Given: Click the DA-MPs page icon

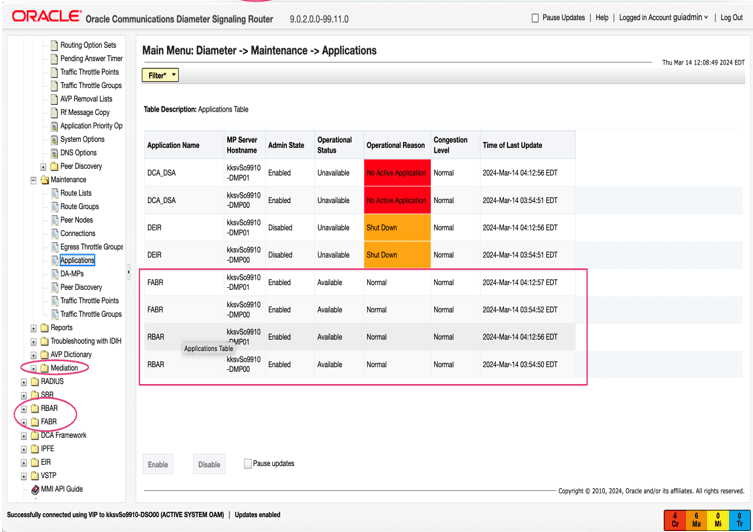Looking at the screenshot, I should point(54,274).
